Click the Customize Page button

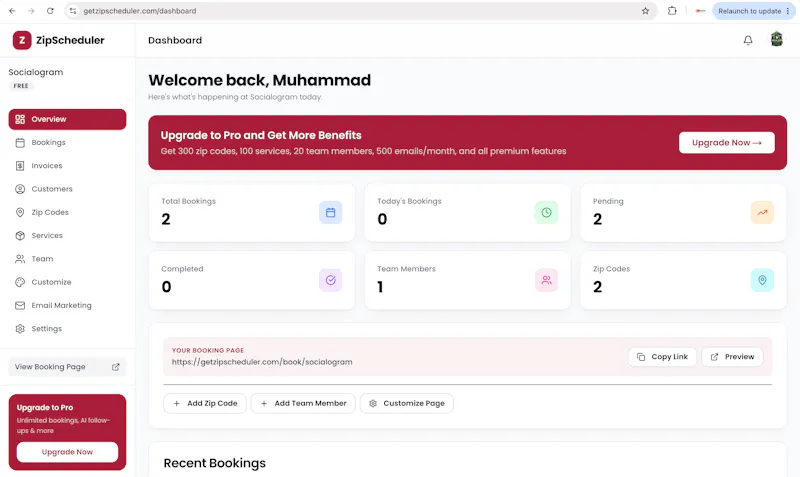(407, 403)
